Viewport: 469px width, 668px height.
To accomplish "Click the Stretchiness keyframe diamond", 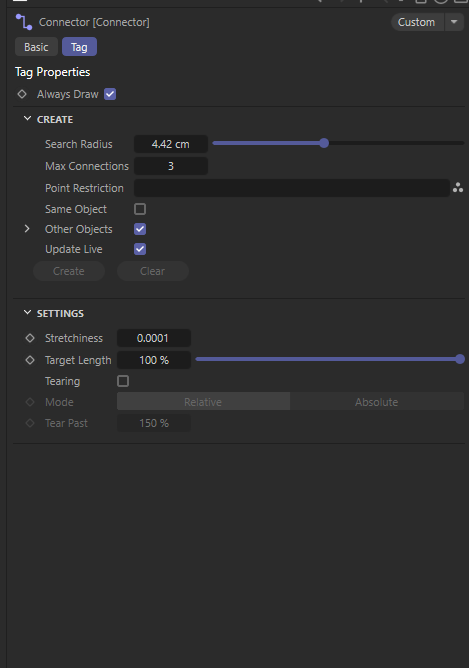I will pyautogui.click(x=30, y=338).
